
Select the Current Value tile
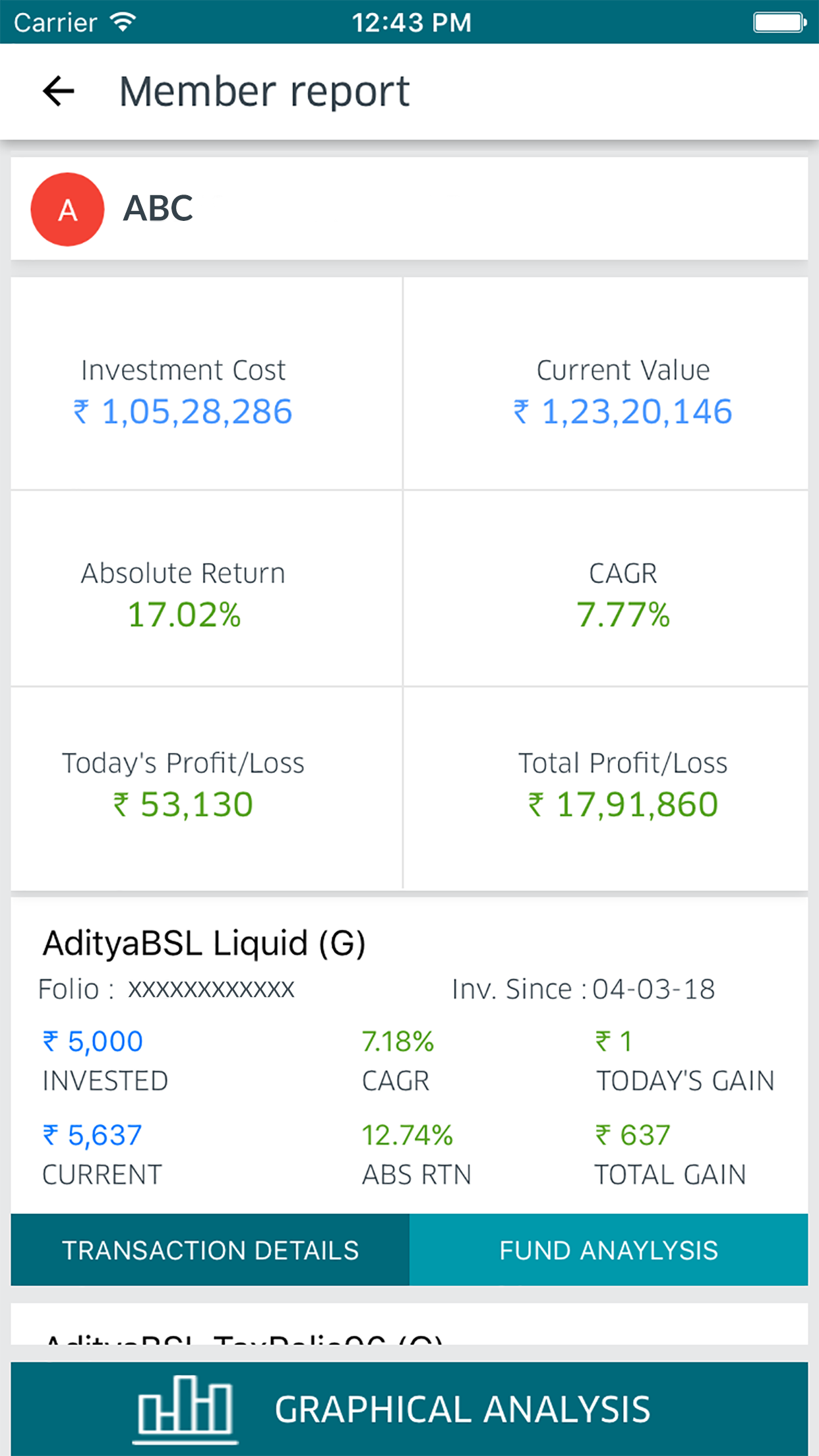point(605,384)
